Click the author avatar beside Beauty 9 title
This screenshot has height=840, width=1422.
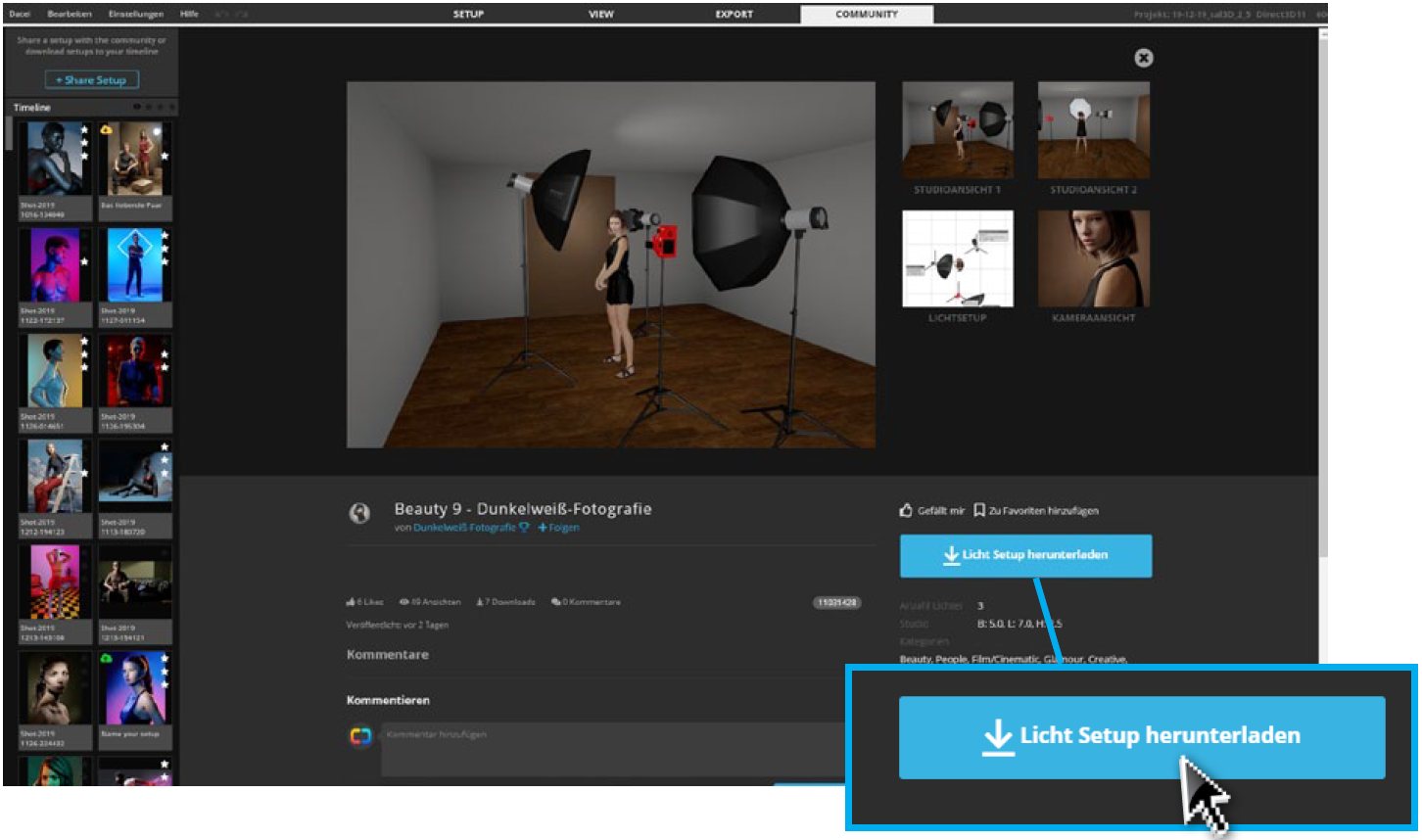pyautogui.click(x=360, y=512)
